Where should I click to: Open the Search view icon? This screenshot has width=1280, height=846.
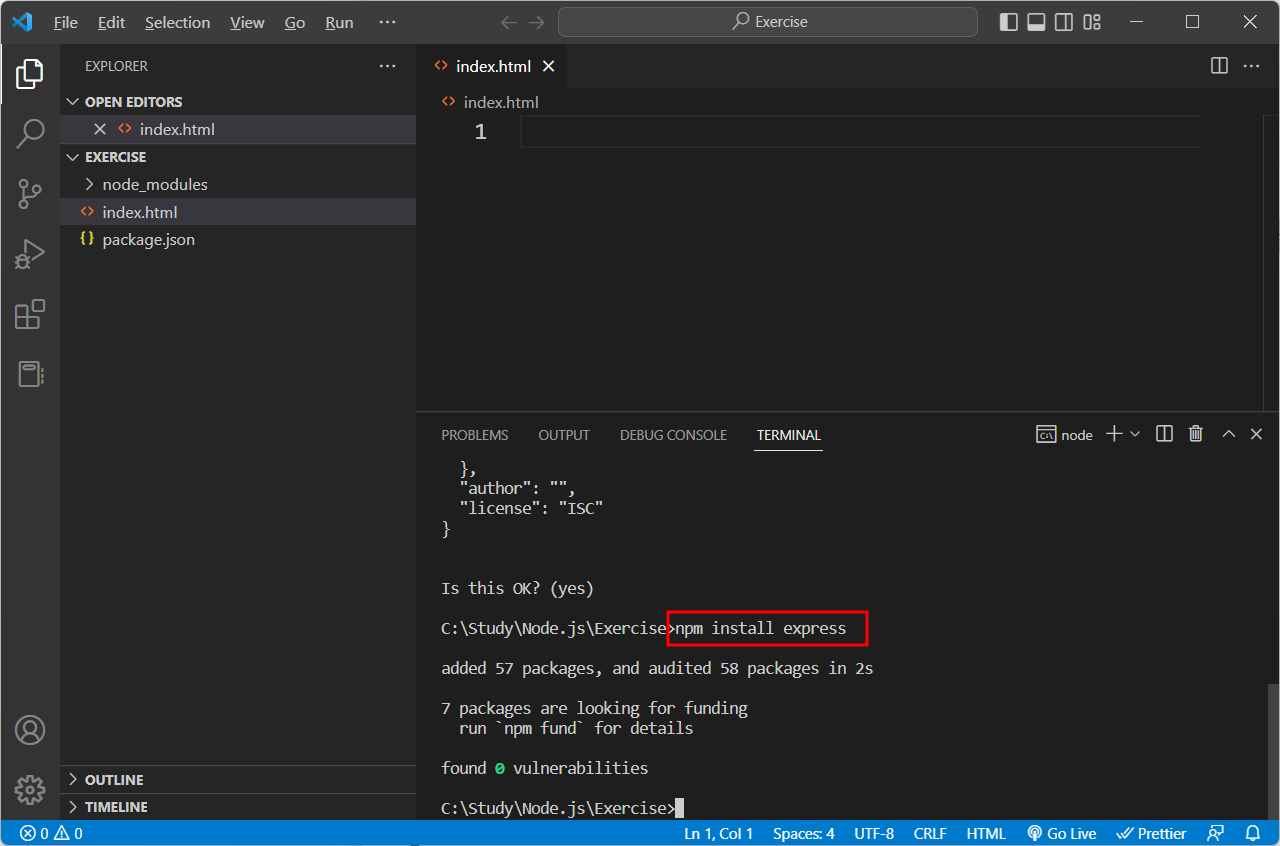pyautogui.click(x=30, y=132)
